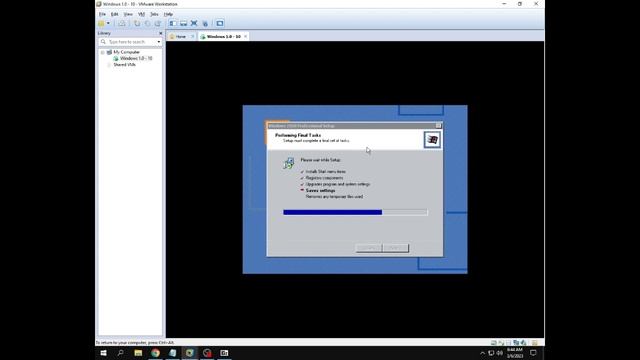Open the View menu
Screen dimensions: 640x360
point(128,14)
